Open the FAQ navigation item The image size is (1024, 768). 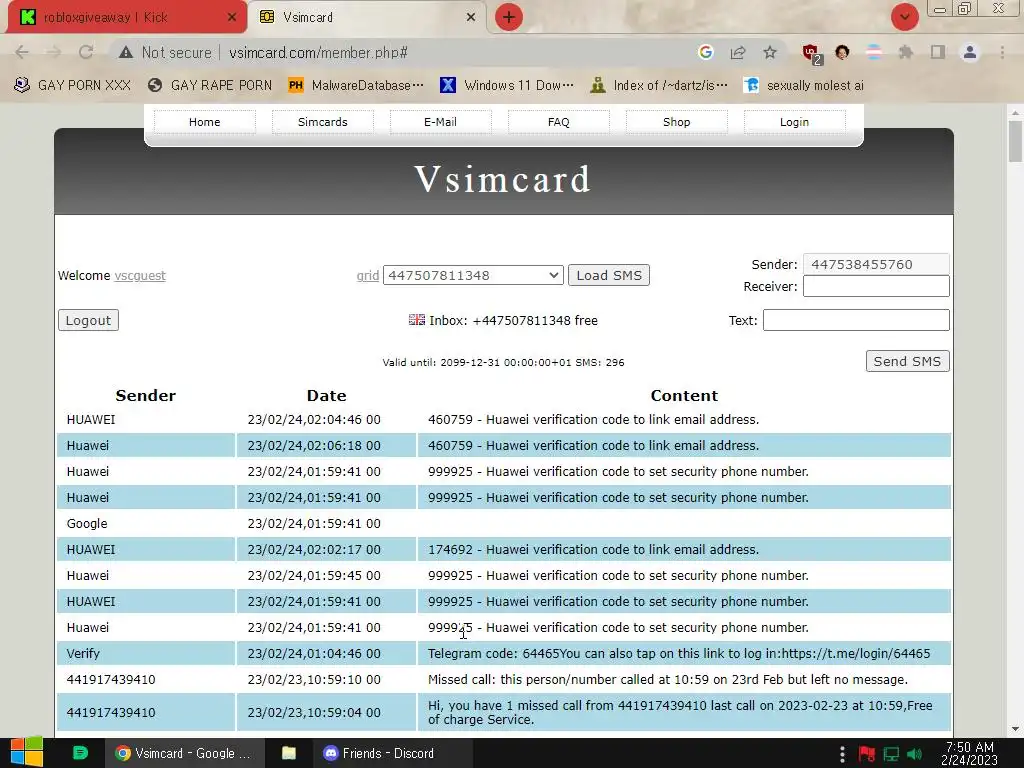click(x=558, y=122)
